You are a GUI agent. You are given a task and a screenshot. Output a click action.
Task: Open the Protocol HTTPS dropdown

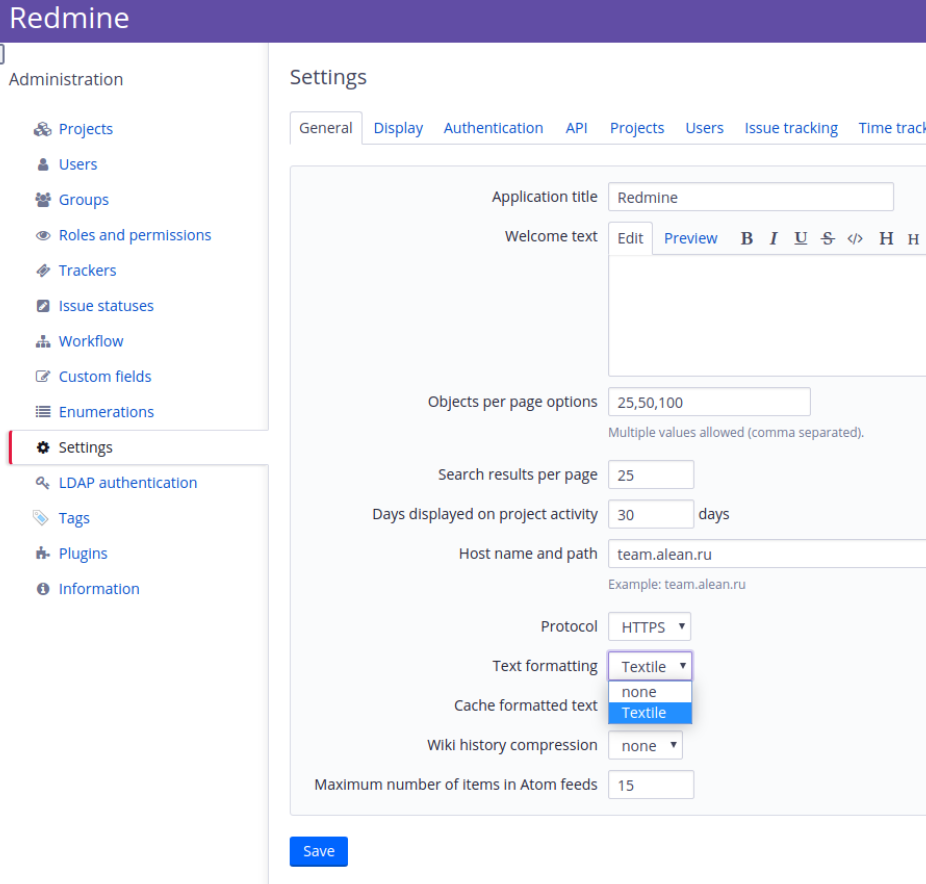point(649,627)
